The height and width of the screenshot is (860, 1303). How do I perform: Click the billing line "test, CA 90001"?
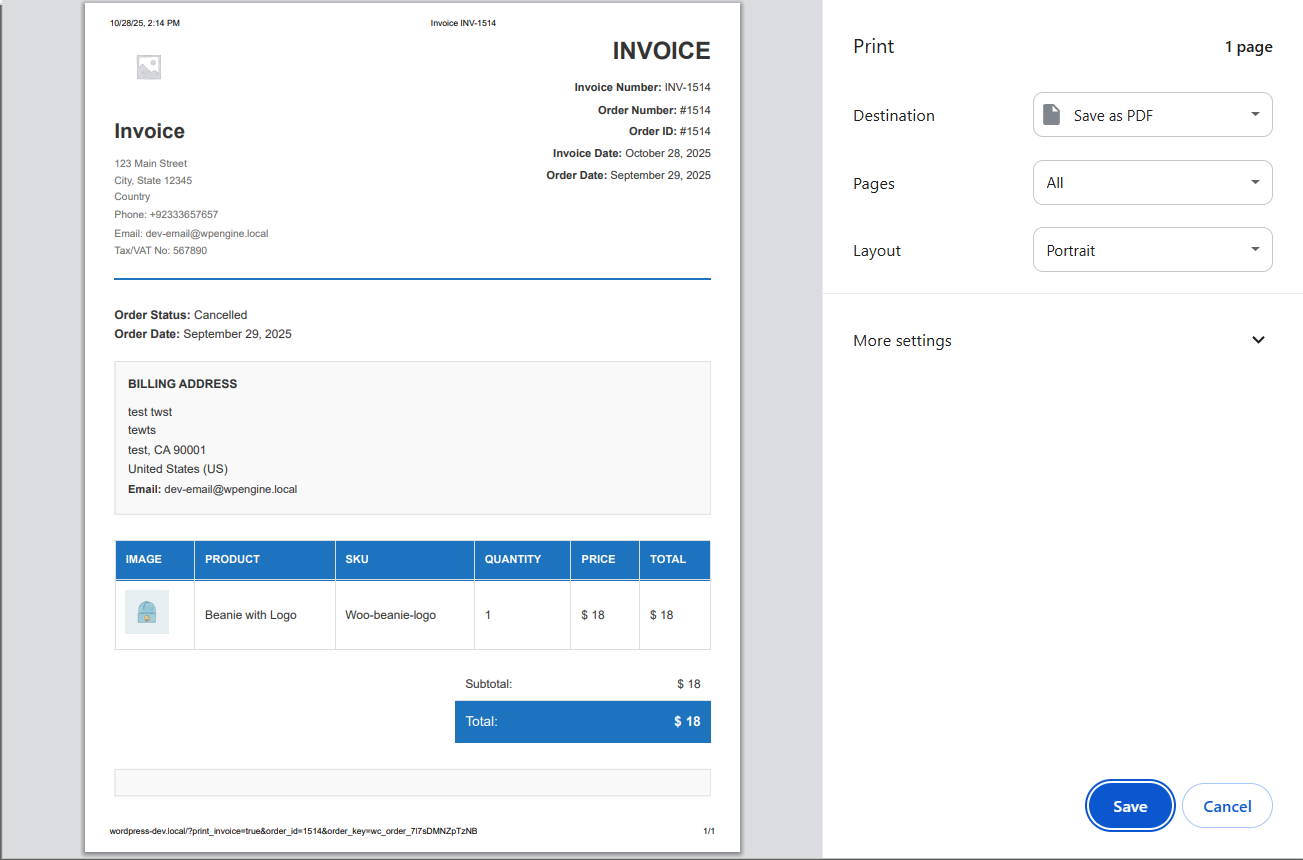pyautogui.click(x=167, y=450)
